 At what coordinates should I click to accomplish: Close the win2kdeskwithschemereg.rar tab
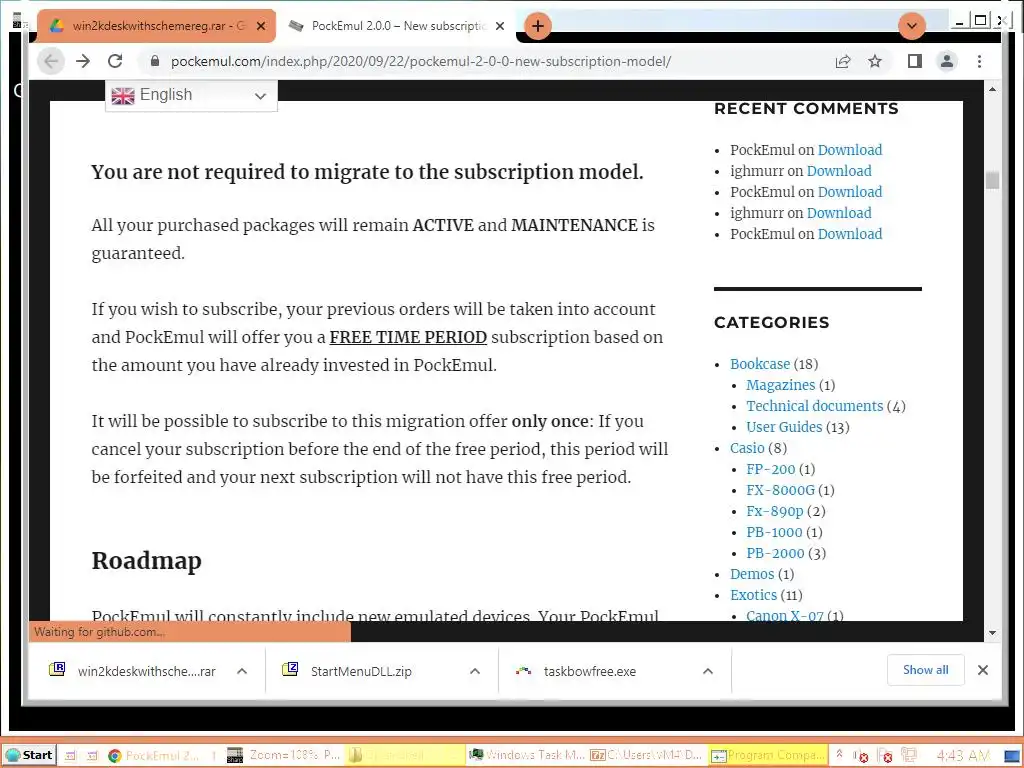[261, 26]
